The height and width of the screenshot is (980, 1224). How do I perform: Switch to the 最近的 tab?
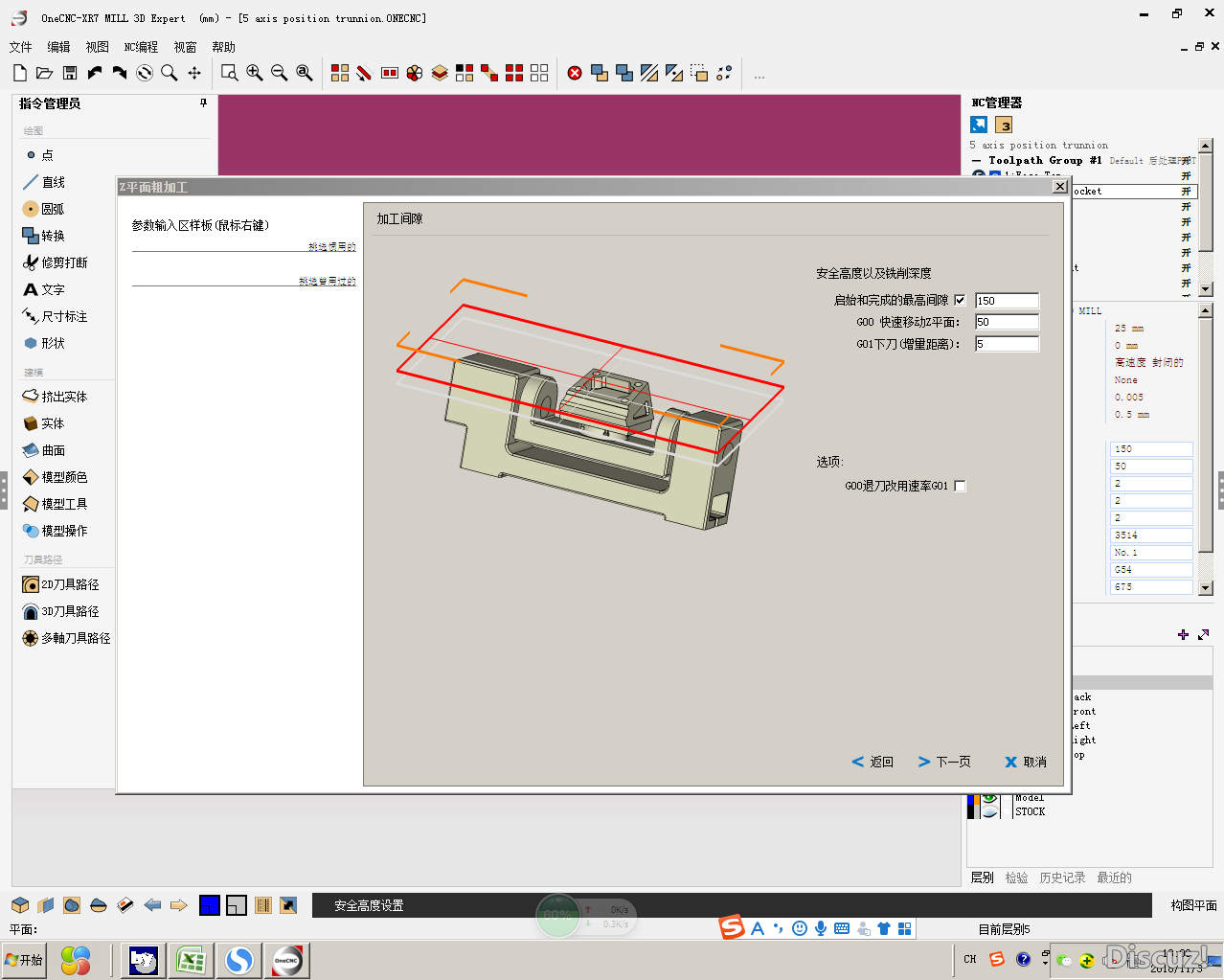coord(1114,877)
